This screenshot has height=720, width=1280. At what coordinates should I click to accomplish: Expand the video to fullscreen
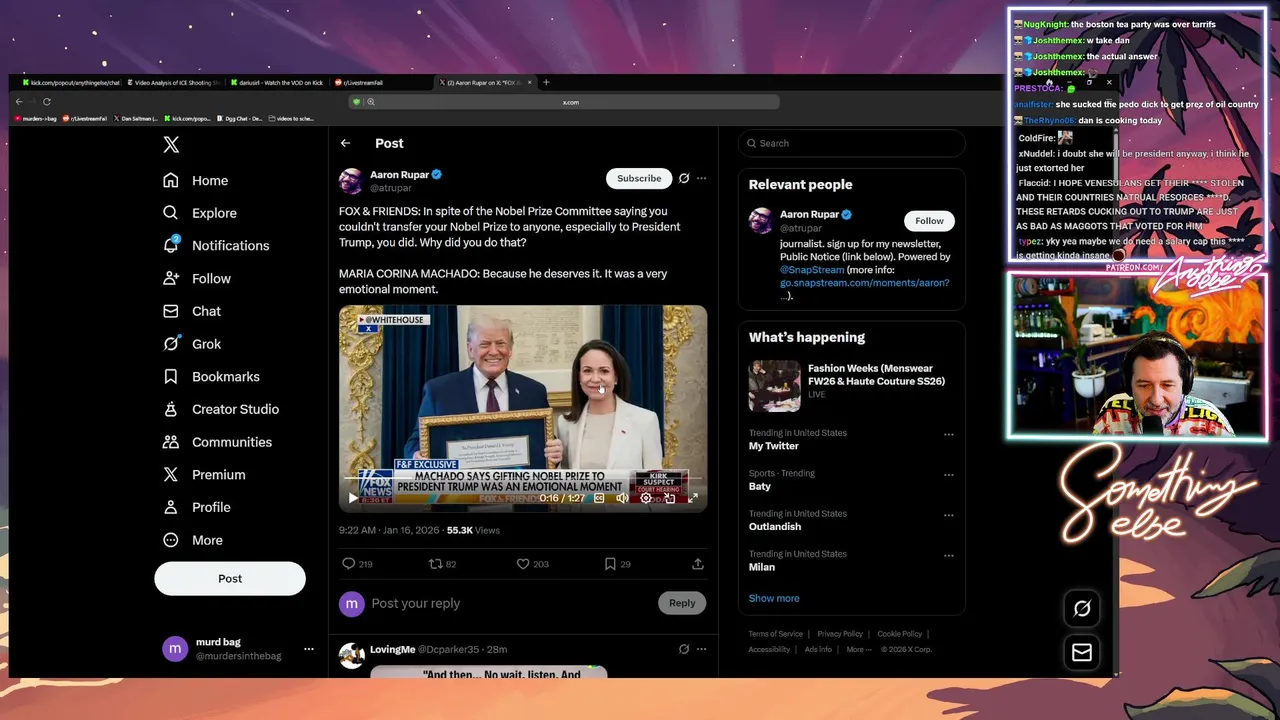(x=693, y=498)
